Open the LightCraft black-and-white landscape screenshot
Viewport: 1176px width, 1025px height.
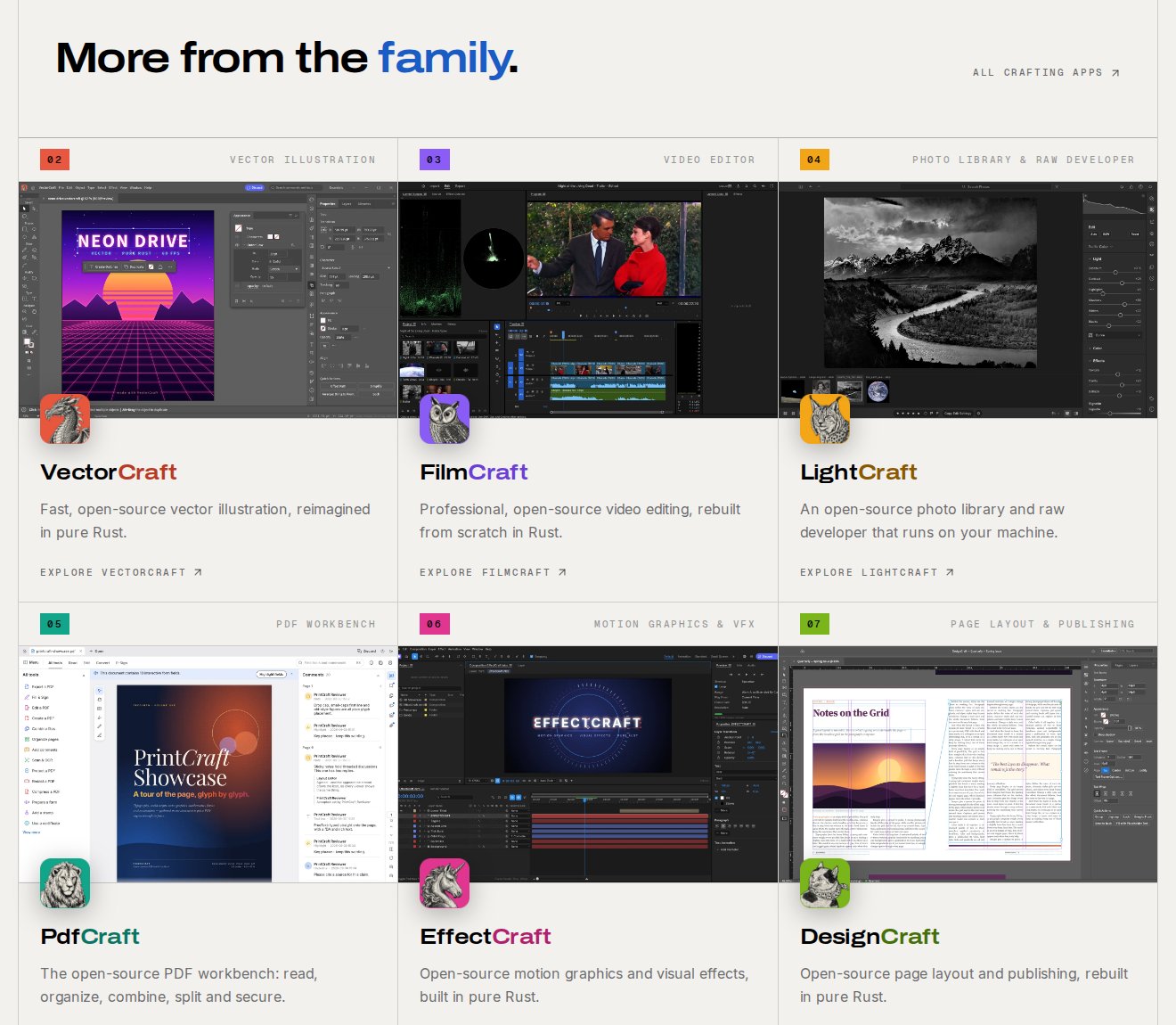968,300
